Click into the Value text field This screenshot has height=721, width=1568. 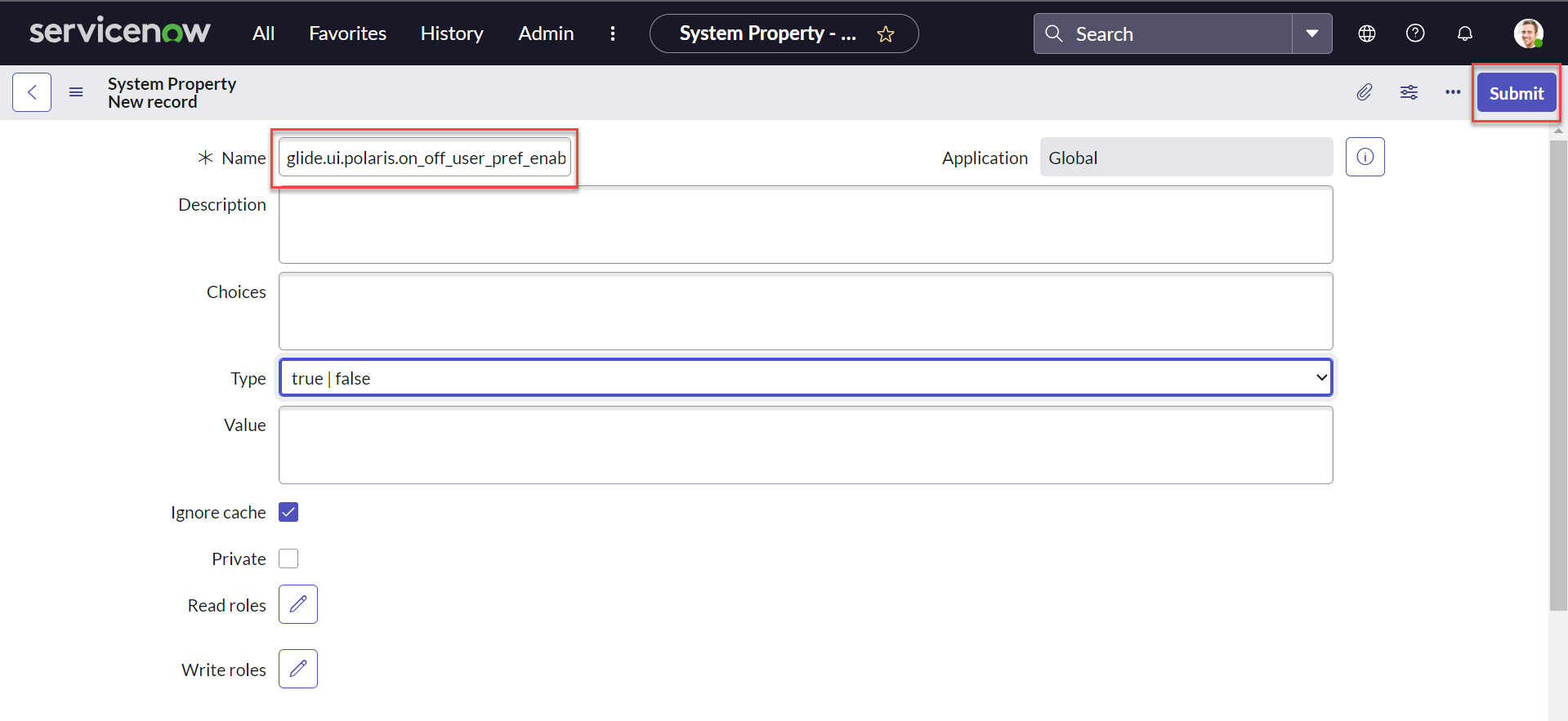click(x=805, y=445)
